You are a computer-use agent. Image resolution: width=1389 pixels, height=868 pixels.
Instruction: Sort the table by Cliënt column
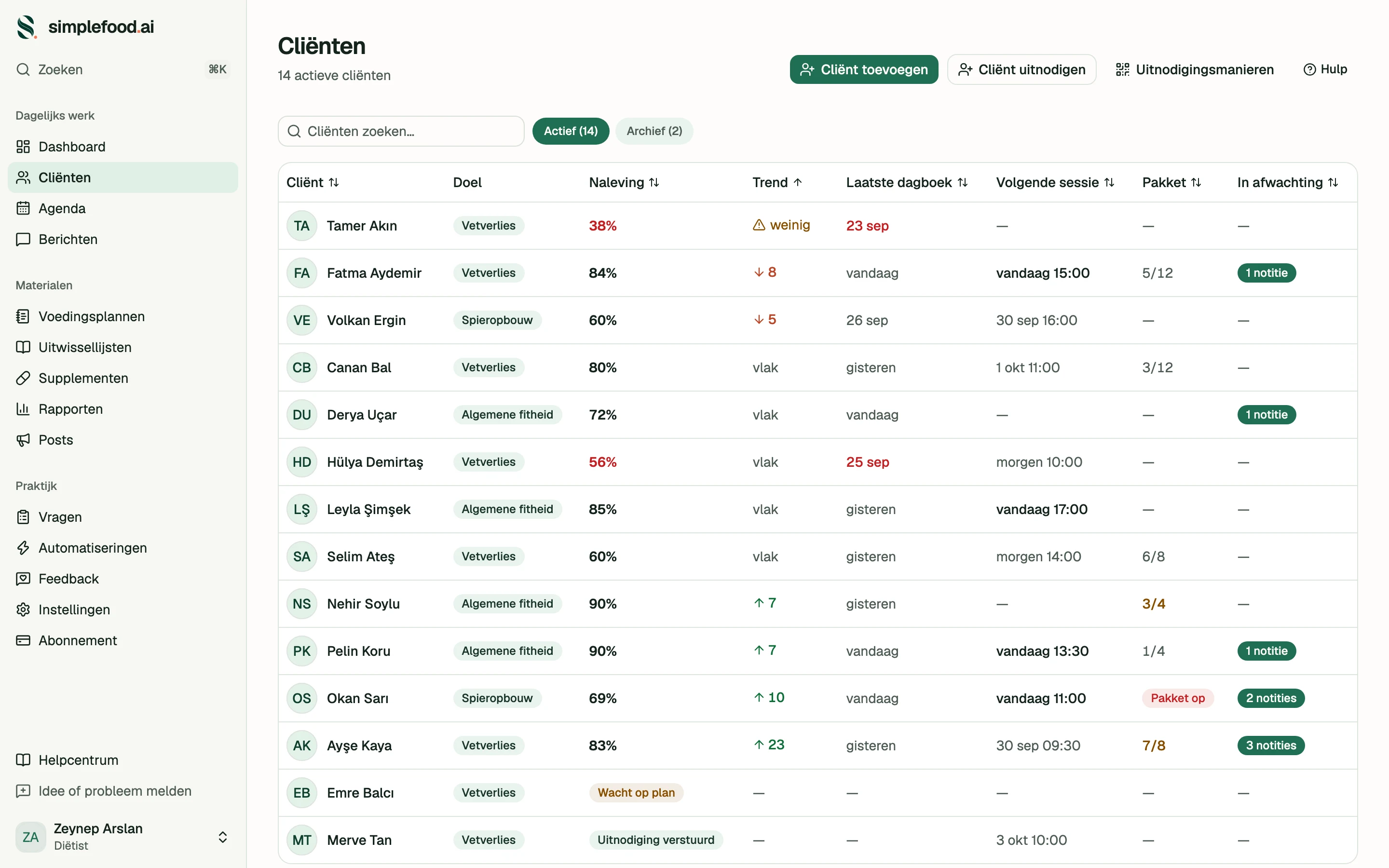[313, 183]
